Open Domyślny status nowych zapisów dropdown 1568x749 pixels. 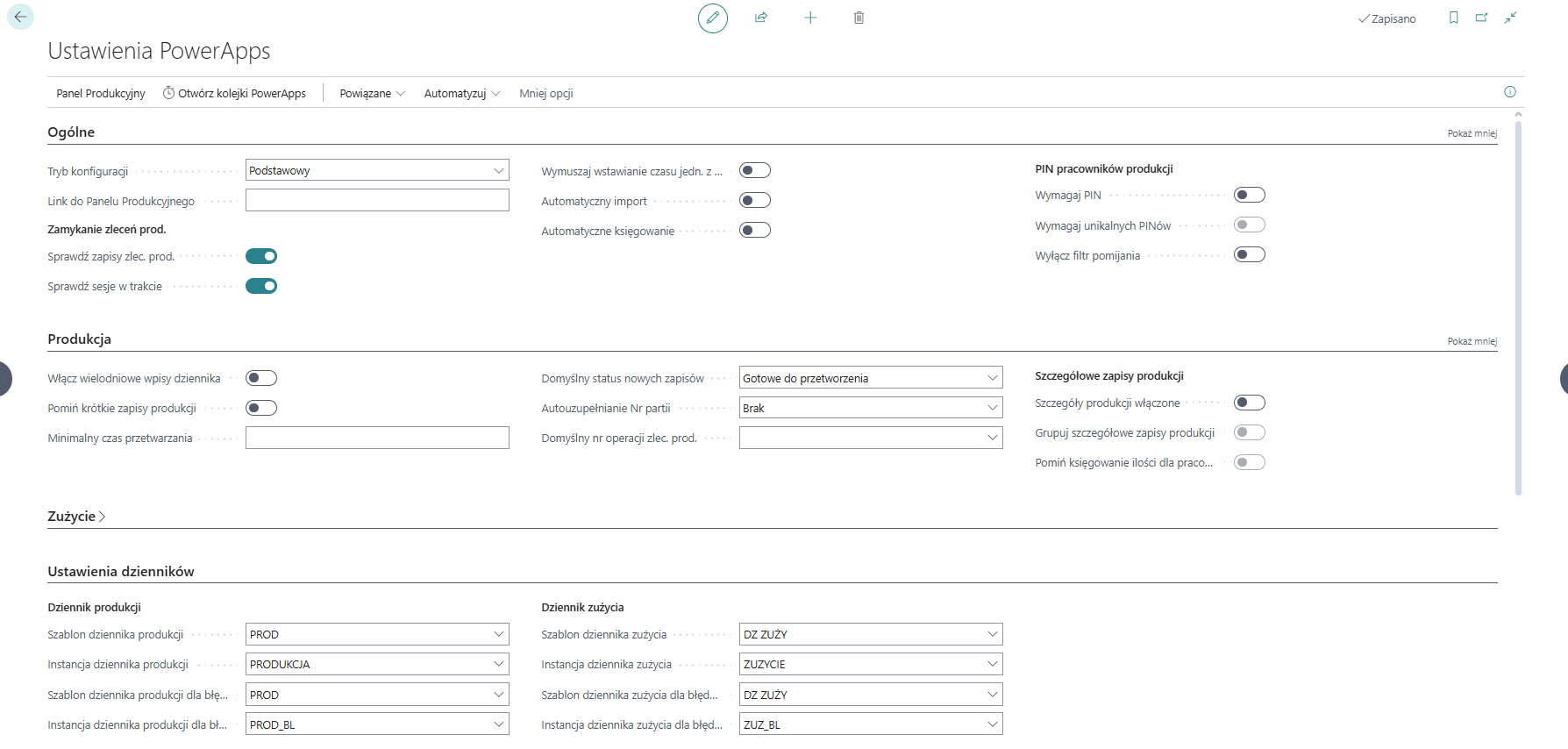click(870, 378)
